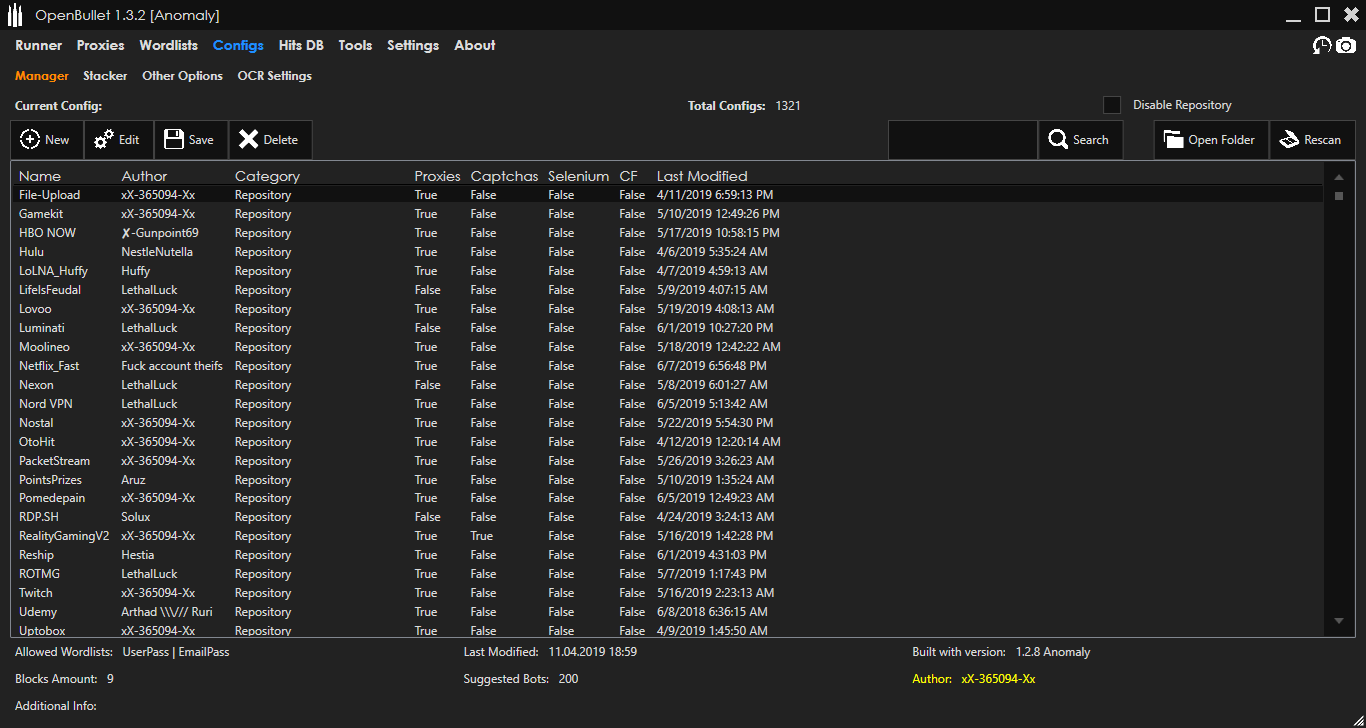Go to the Hits DB tab
The height and width of the screenshot is (728, 1366).
[x=301, y=45]
